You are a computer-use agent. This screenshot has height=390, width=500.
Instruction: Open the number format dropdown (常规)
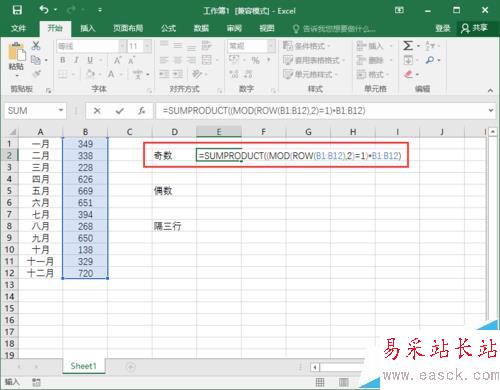[x=251, y=46]
